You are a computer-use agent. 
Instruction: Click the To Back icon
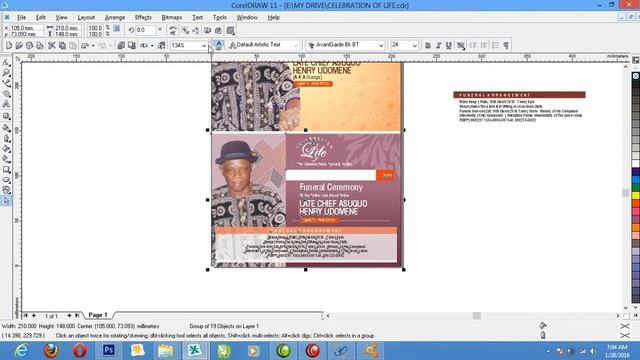[x=218, y=30]
